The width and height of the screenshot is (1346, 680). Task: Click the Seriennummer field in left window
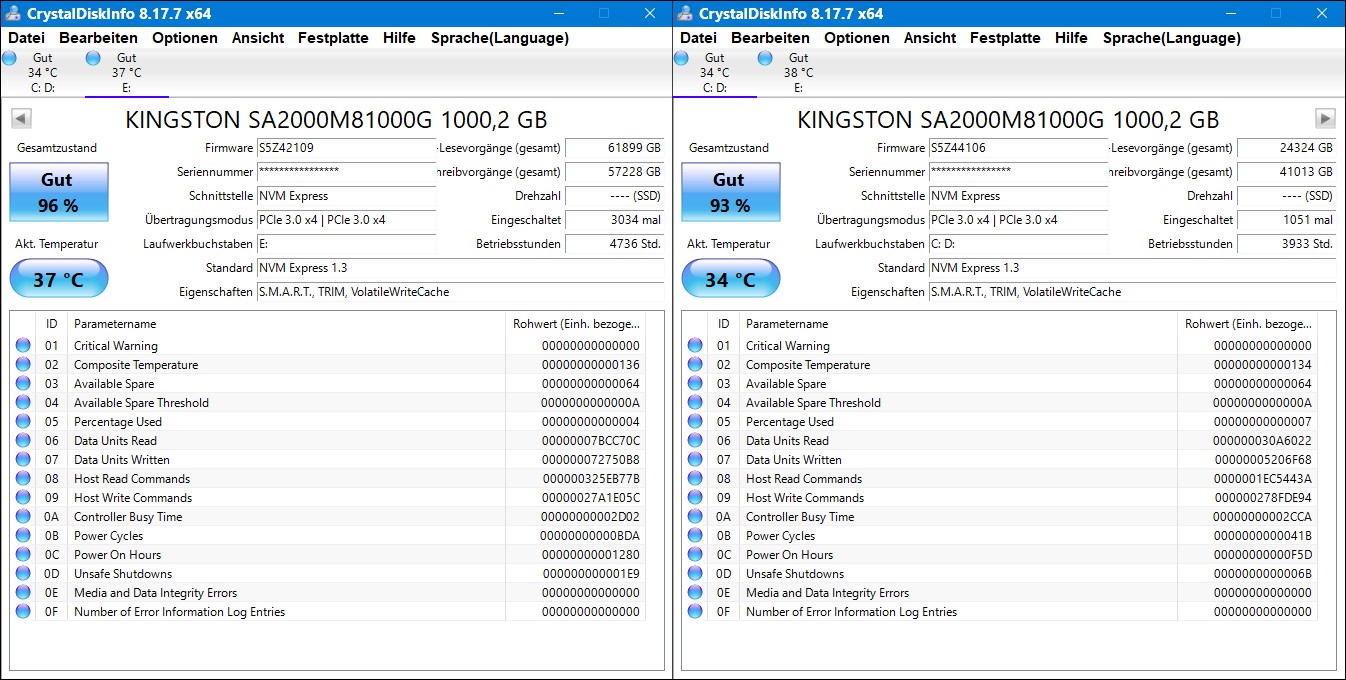click(346, 172)
